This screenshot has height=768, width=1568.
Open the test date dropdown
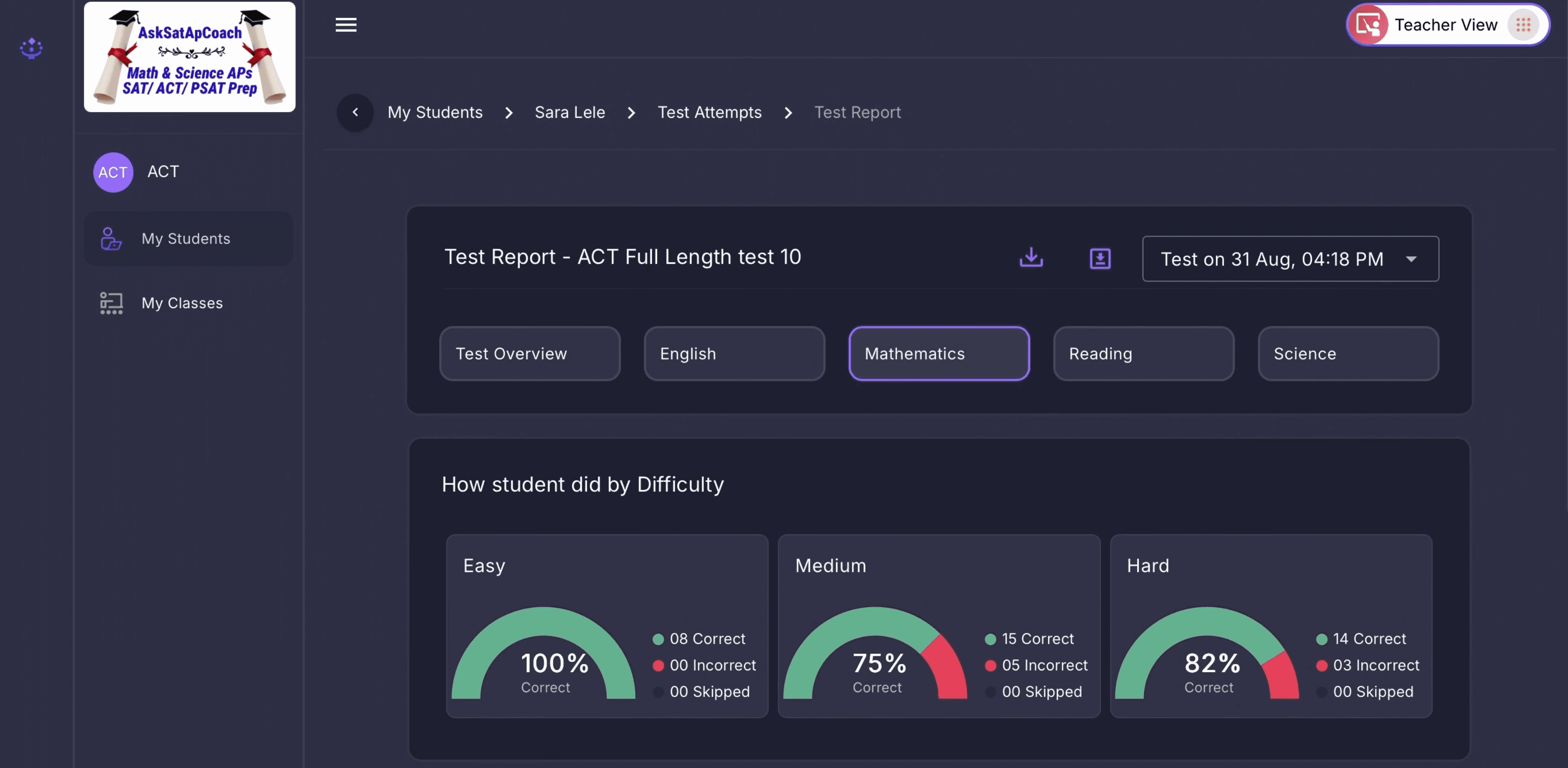click(x=1290, y=258)
